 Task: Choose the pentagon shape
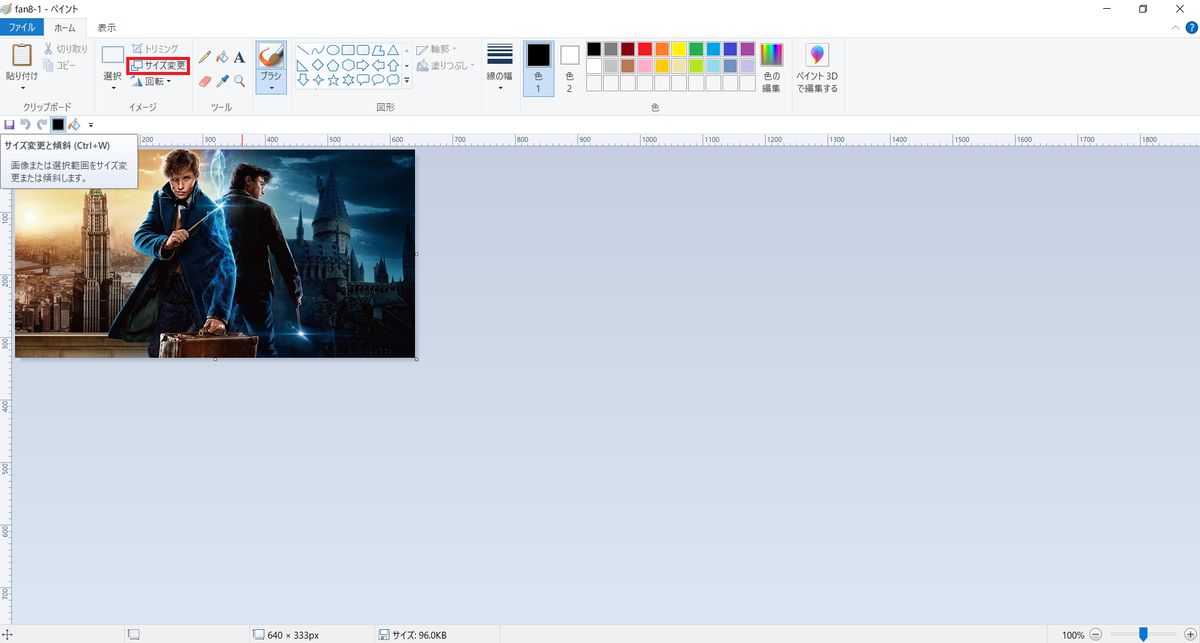click(x=332, y=65)
